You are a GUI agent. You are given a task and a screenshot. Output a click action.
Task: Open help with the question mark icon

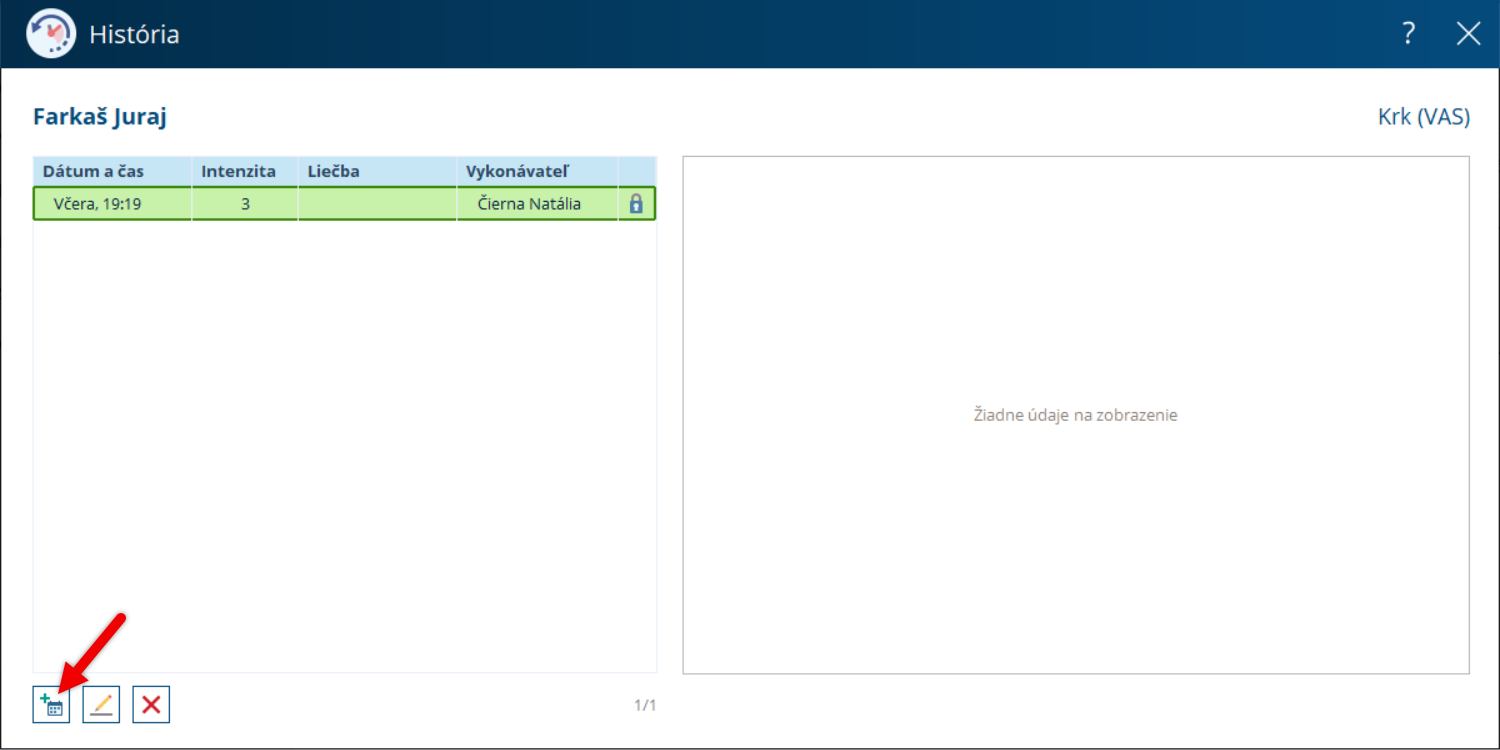click(1409, 34)
